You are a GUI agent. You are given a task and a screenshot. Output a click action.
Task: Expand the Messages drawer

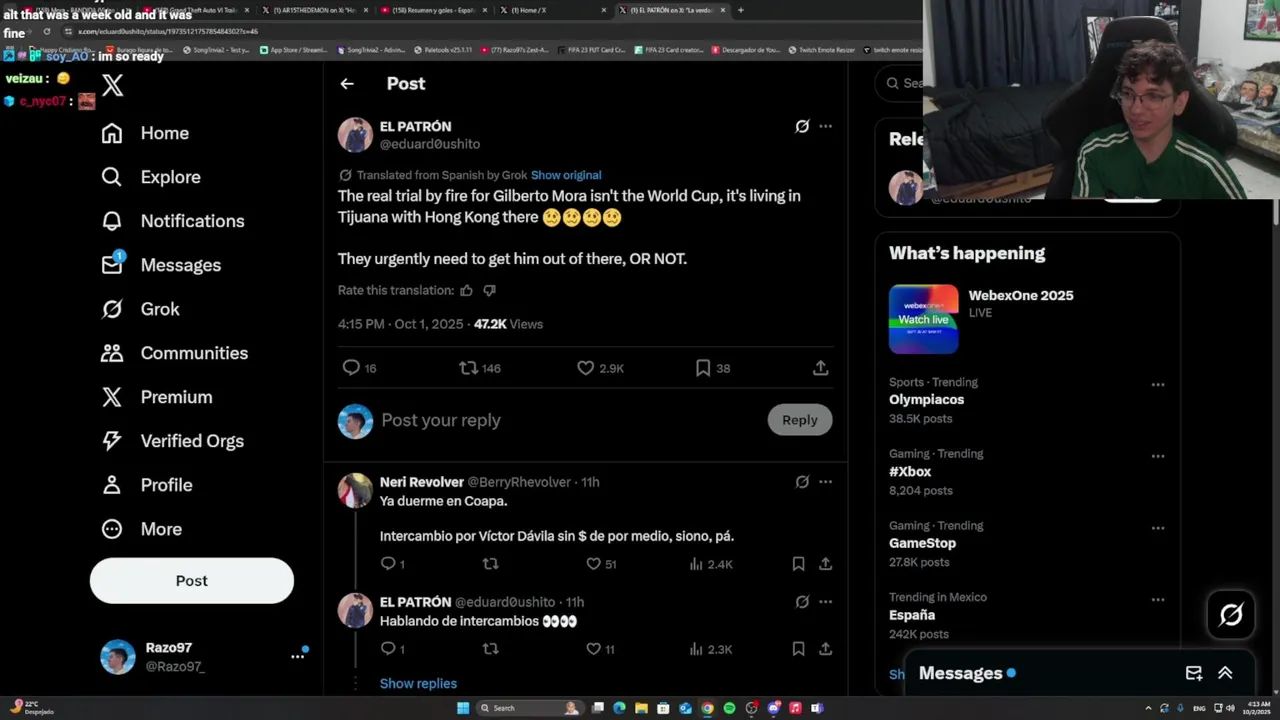1225,674
